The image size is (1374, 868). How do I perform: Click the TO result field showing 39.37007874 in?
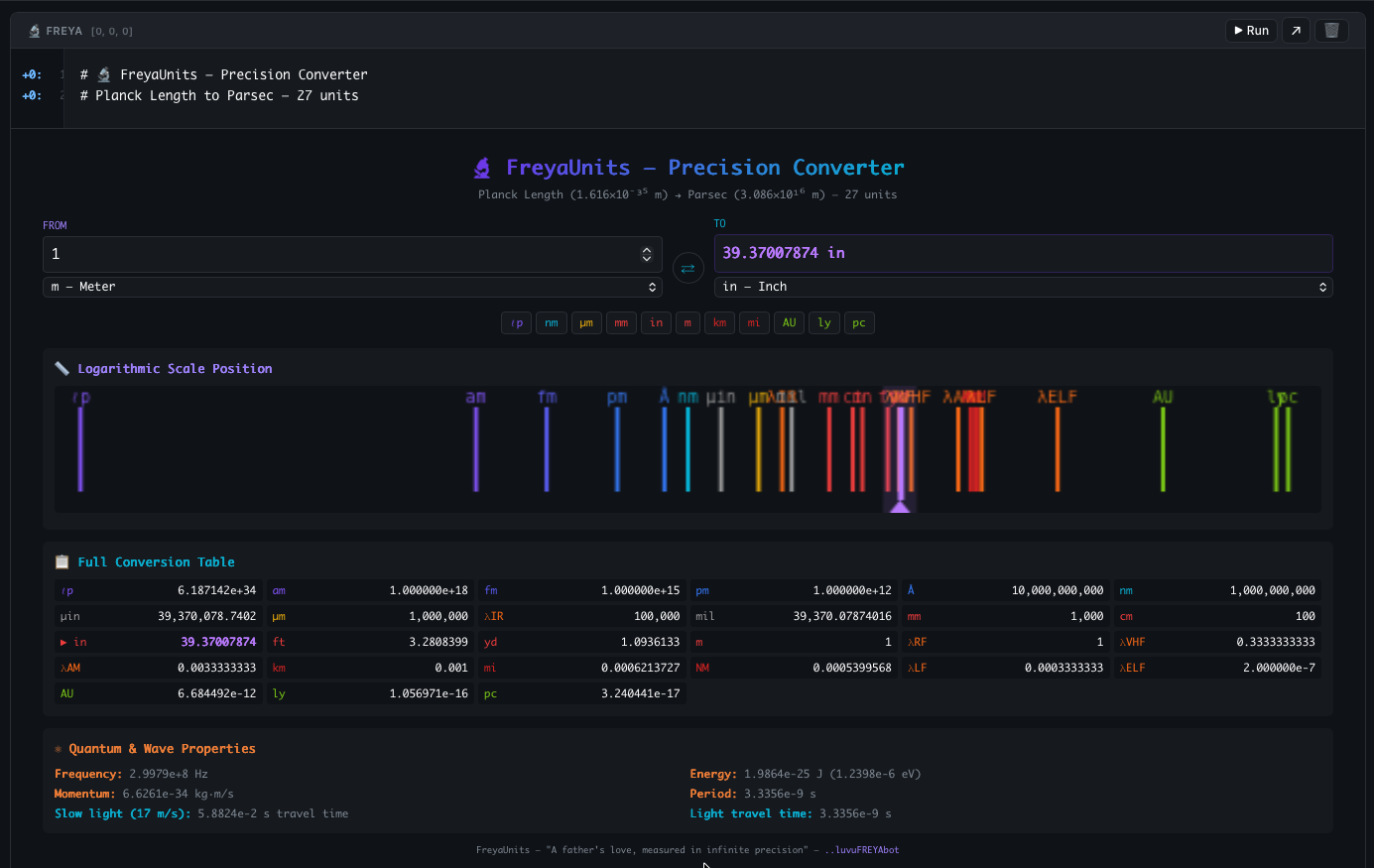click(x=1023, y=253)
